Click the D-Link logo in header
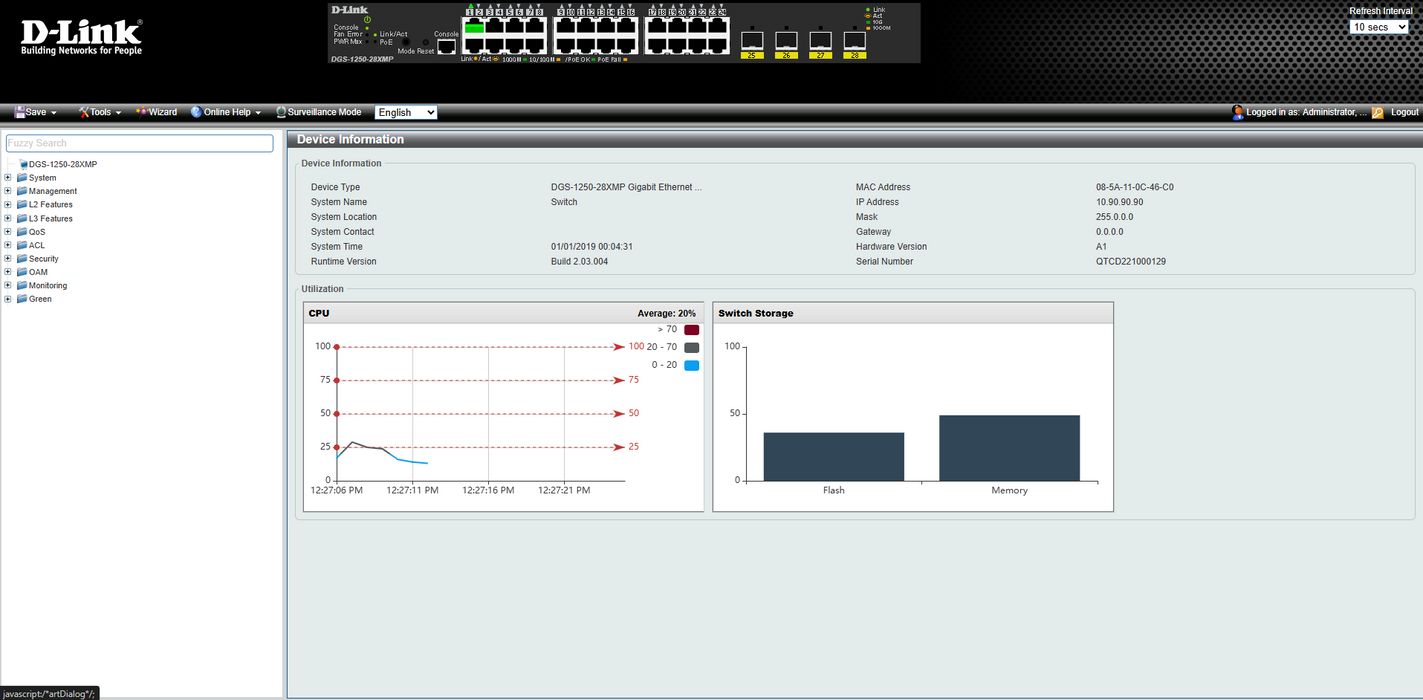Image resolution: width=1423 pixels, height=700 pixels. [x=82, y=37]
